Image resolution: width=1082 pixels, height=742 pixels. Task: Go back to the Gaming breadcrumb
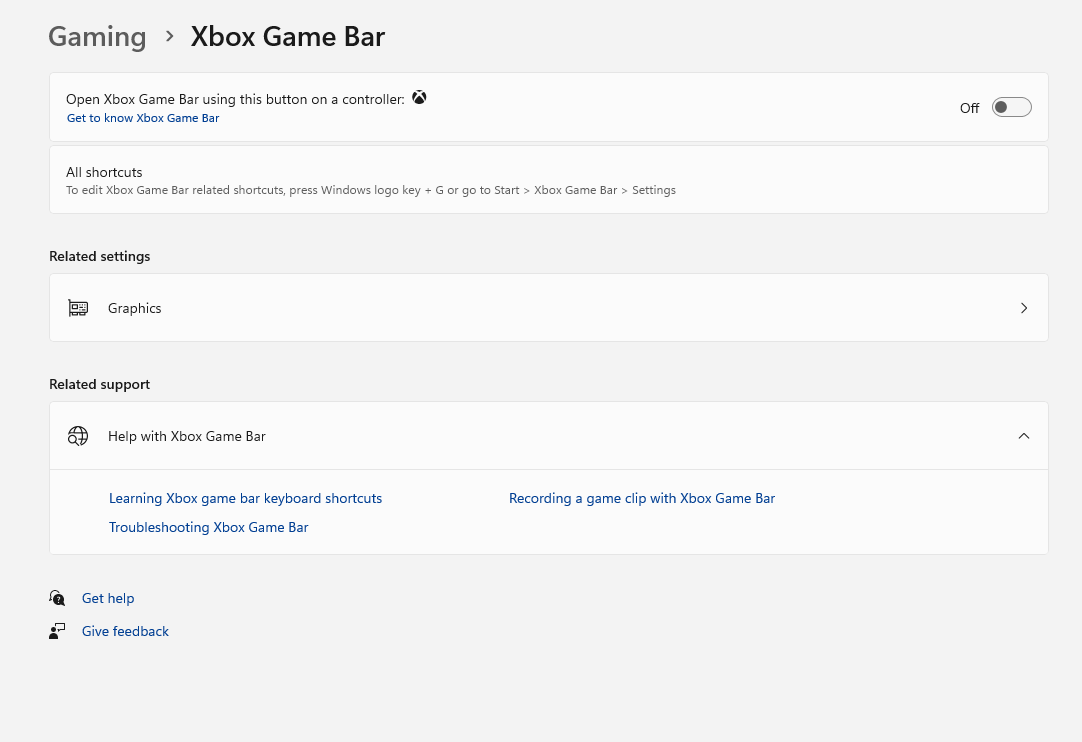point(97,37)
